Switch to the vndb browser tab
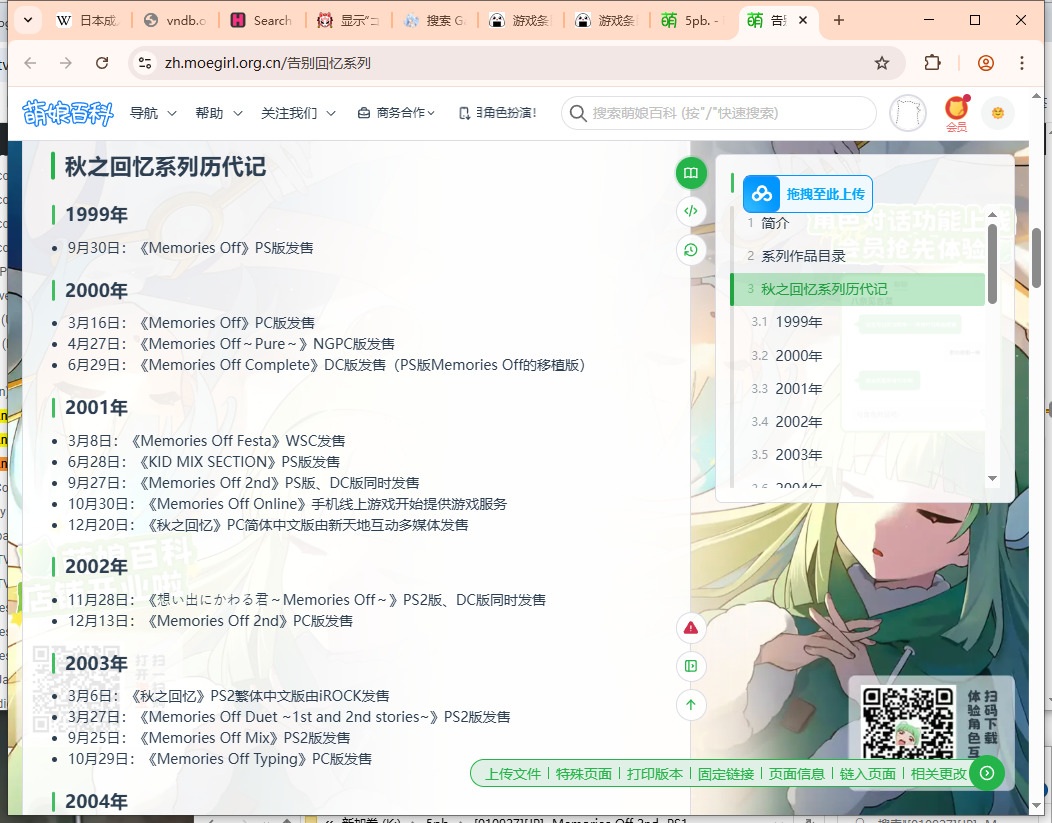The width and height of the screenshot is (1052, 823). [176, 19]
